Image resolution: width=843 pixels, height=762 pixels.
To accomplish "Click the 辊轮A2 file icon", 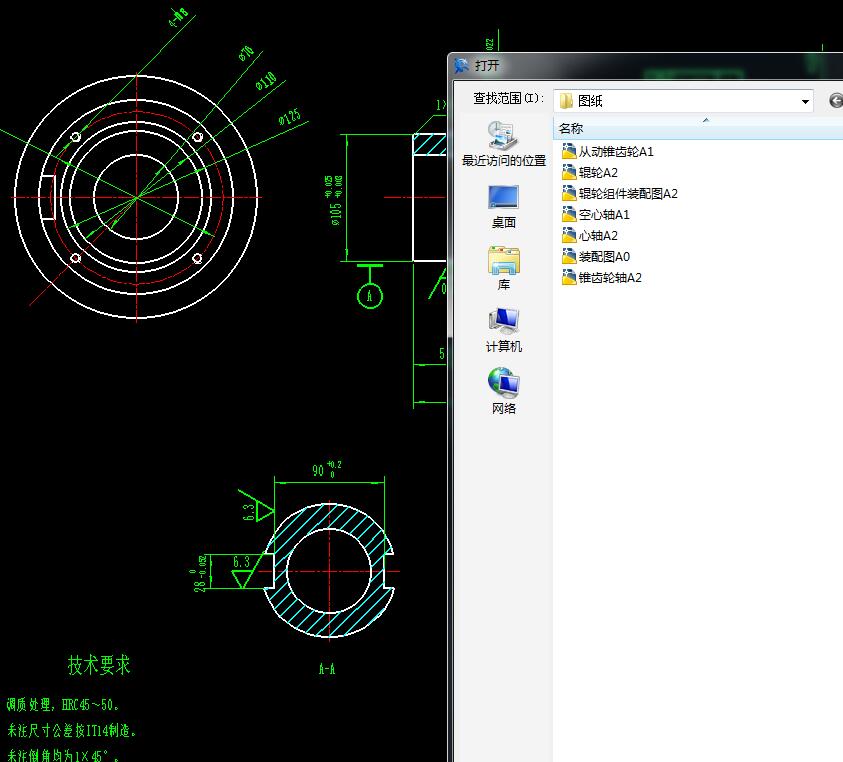I will click(x=569, y=172).
